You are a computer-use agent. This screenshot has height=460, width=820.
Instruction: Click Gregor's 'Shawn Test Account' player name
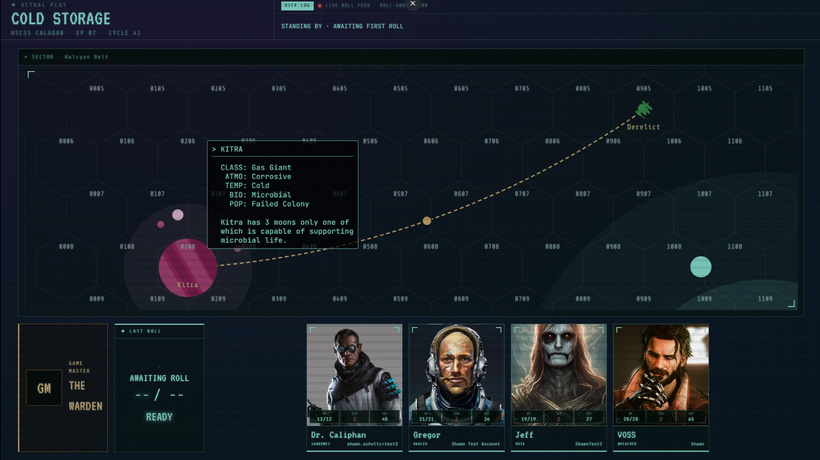(475, 444)
